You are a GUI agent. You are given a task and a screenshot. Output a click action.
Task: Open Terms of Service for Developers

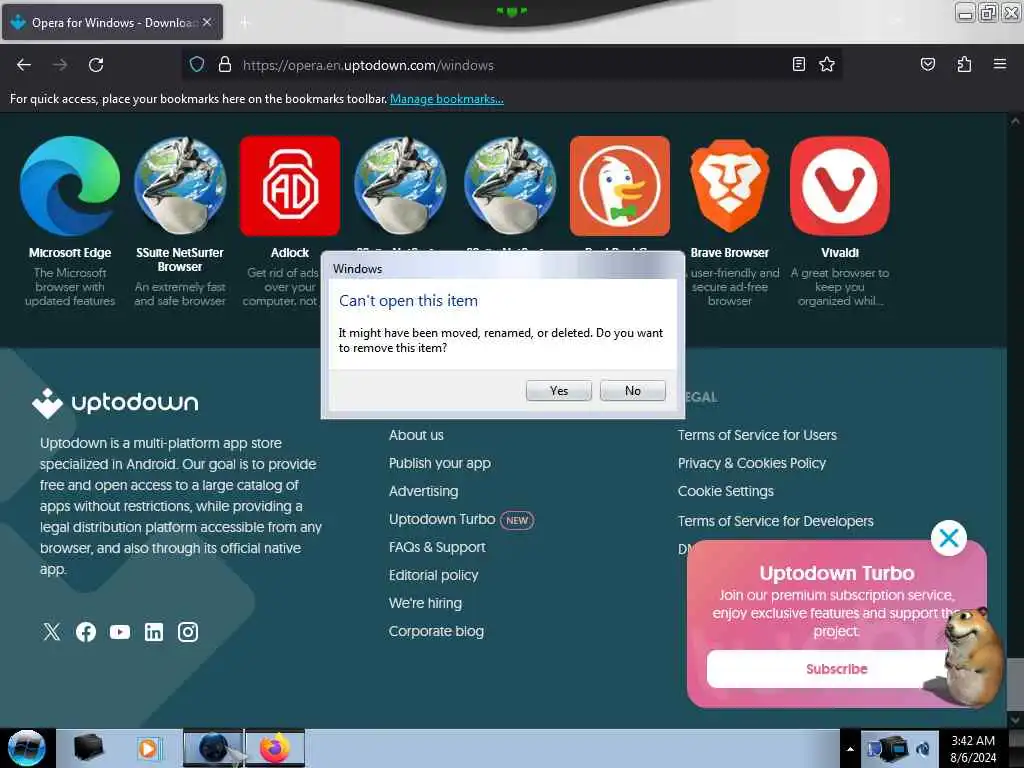775,521
